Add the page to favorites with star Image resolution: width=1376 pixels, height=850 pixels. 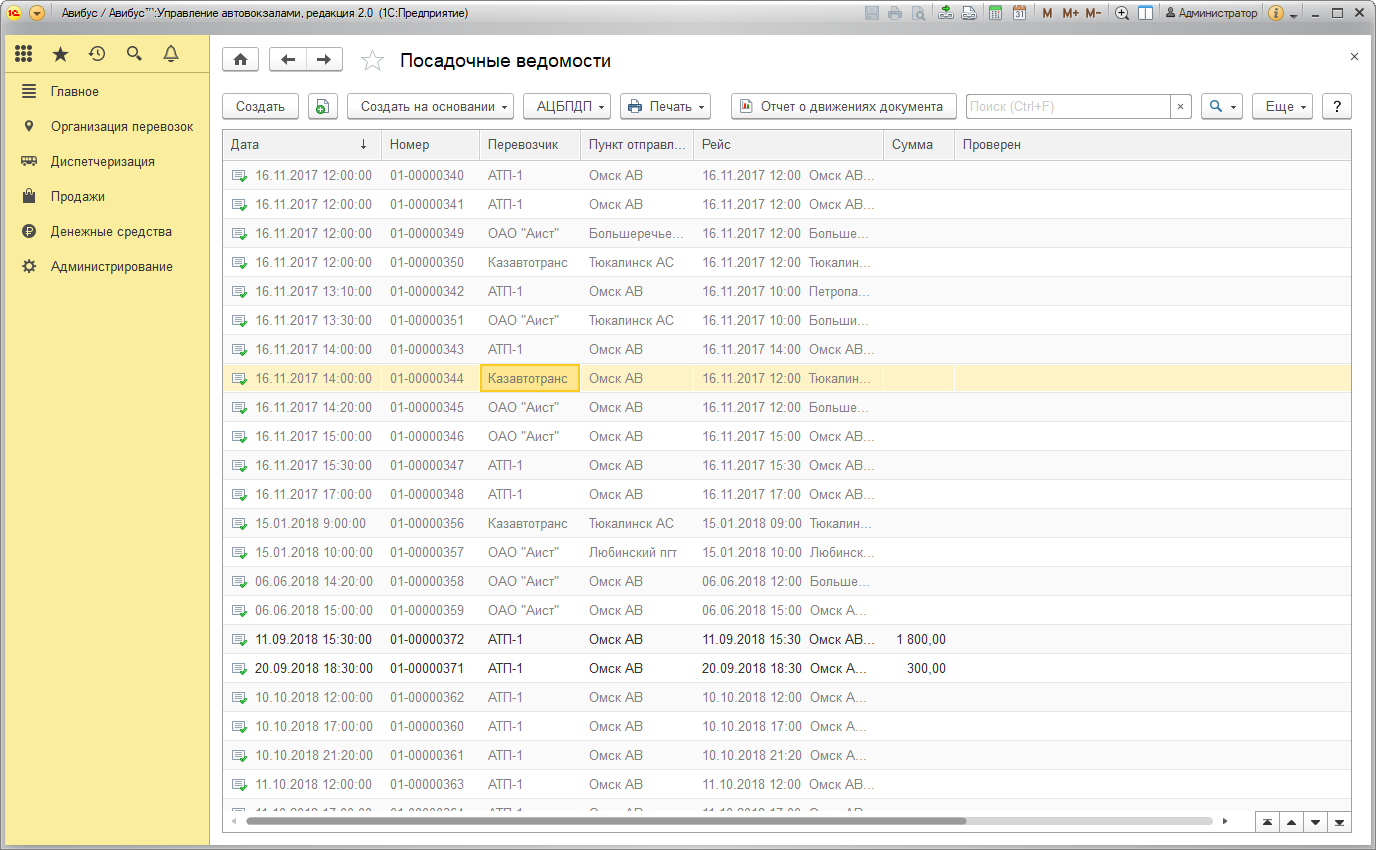tap(372, 61)
